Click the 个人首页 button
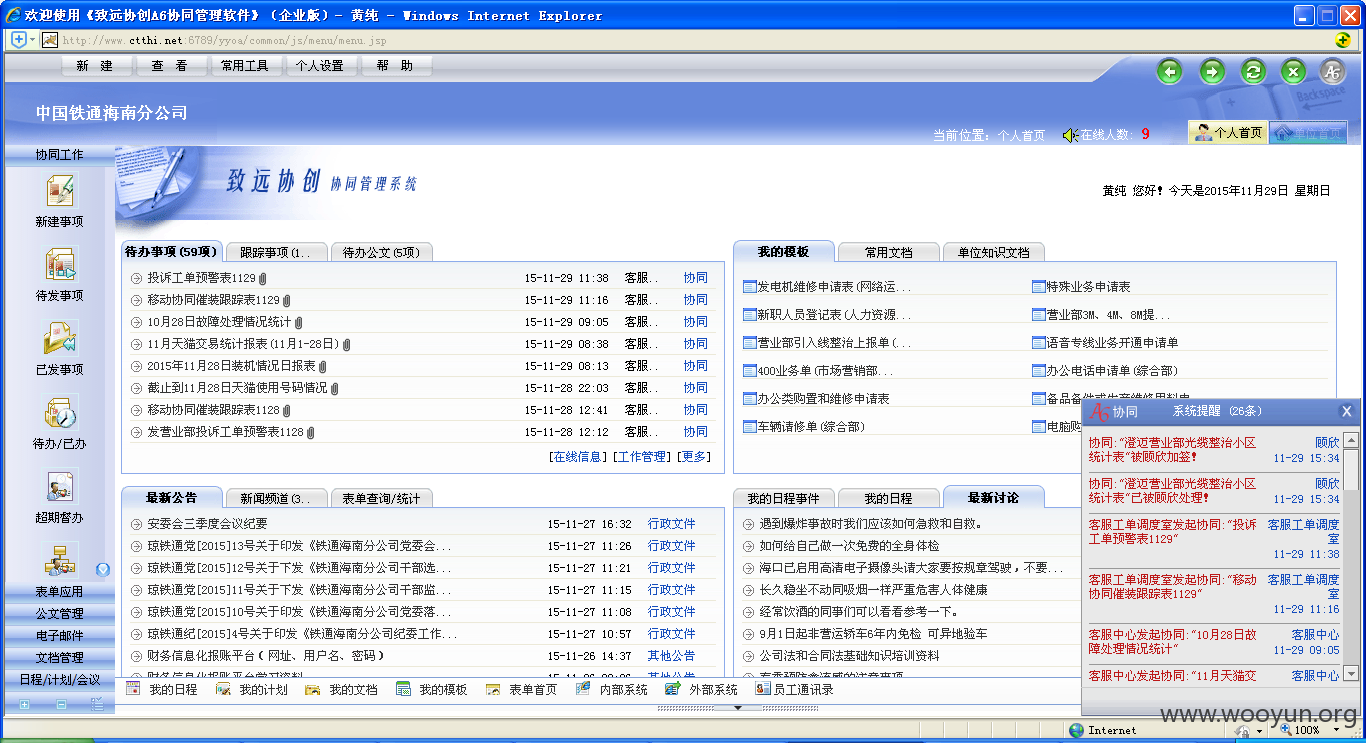Screen dimensions: 1366x743 1227,133
